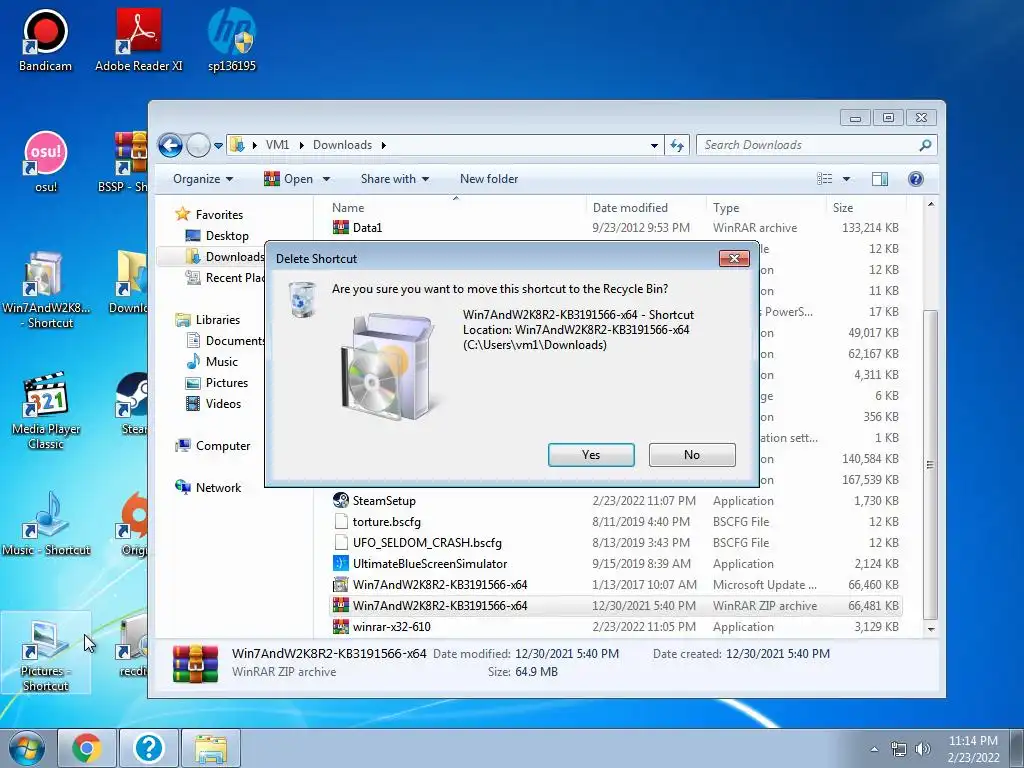The image size is (1024, 768).
Task: Click Windows Explorer taskbar button
Action: (x=210, y=748)
